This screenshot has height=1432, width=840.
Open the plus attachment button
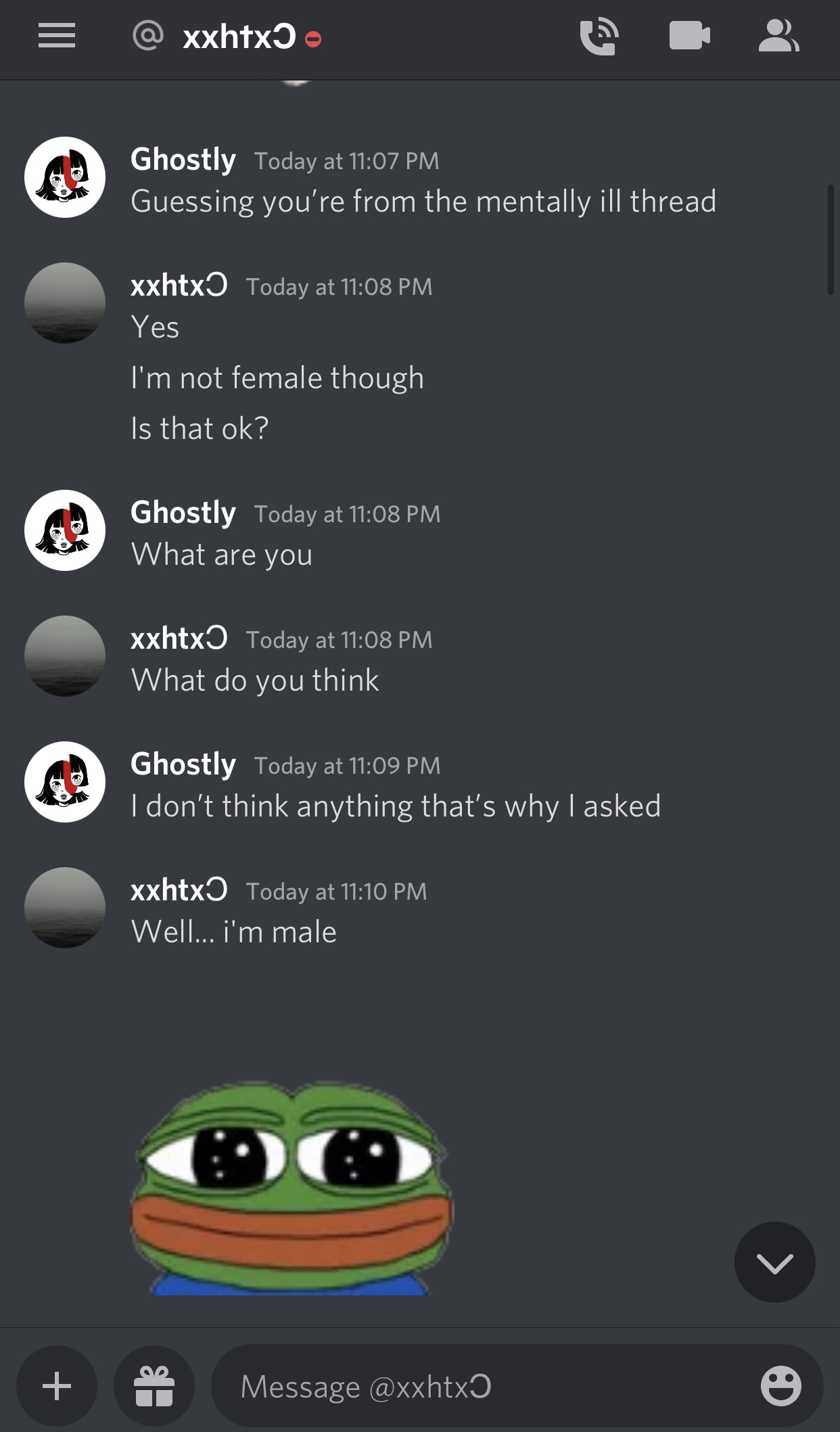pyautogui.click(x=57, y=1386)
